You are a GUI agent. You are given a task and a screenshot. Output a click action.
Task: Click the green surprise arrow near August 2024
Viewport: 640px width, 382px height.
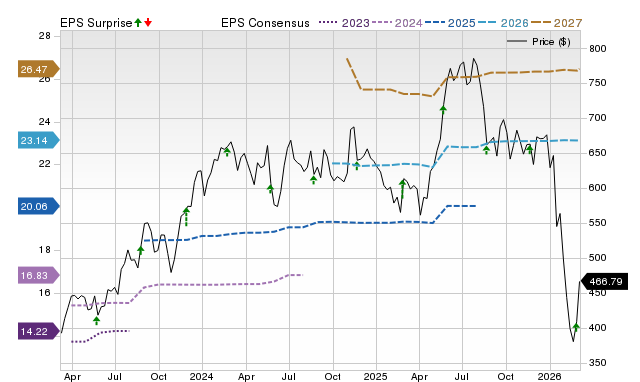click(313, 180)
